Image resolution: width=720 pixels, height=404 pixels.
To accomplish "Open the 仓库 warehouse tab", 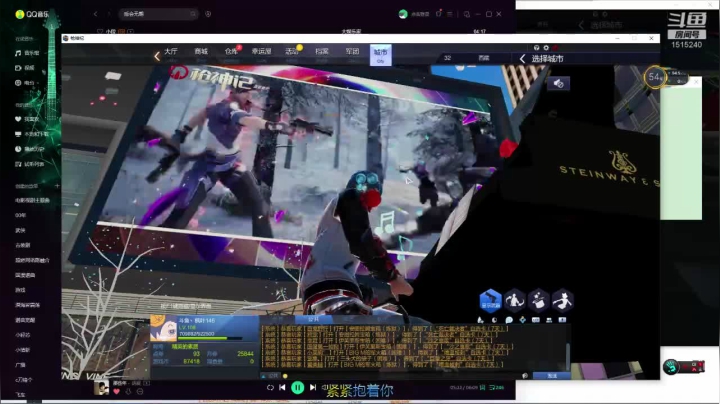I will [x=231, y=51].
